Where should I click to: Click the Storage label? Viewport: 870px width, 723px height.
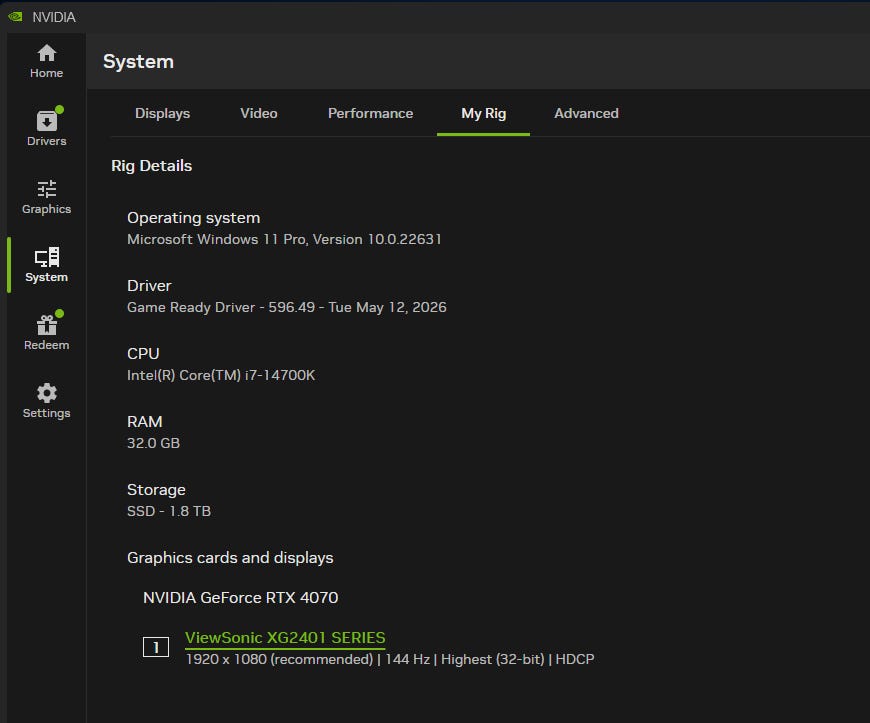156,489
